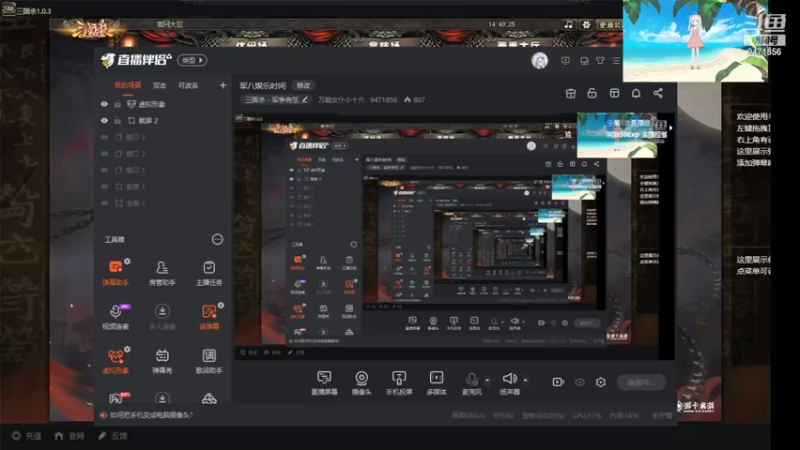The height and width of the screenshot is (450, 800).
Task: Toggle the lock on 虚拟形象 source
Action: pos(117,104)
